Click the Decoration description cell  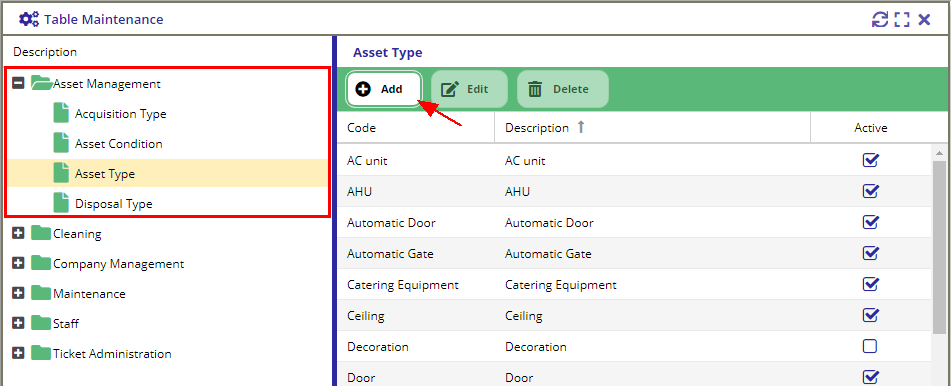(653, 347)
